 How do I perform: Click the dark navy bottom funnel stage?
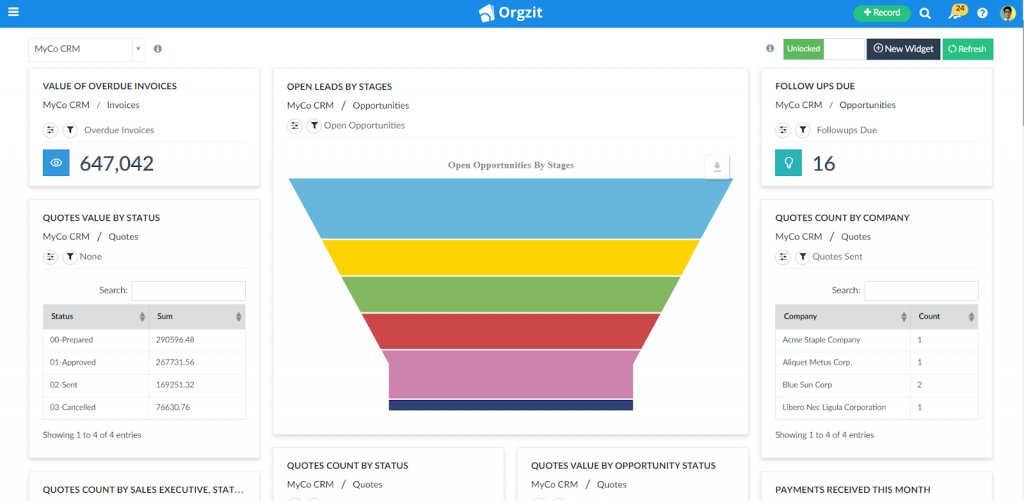click(511, 405)
